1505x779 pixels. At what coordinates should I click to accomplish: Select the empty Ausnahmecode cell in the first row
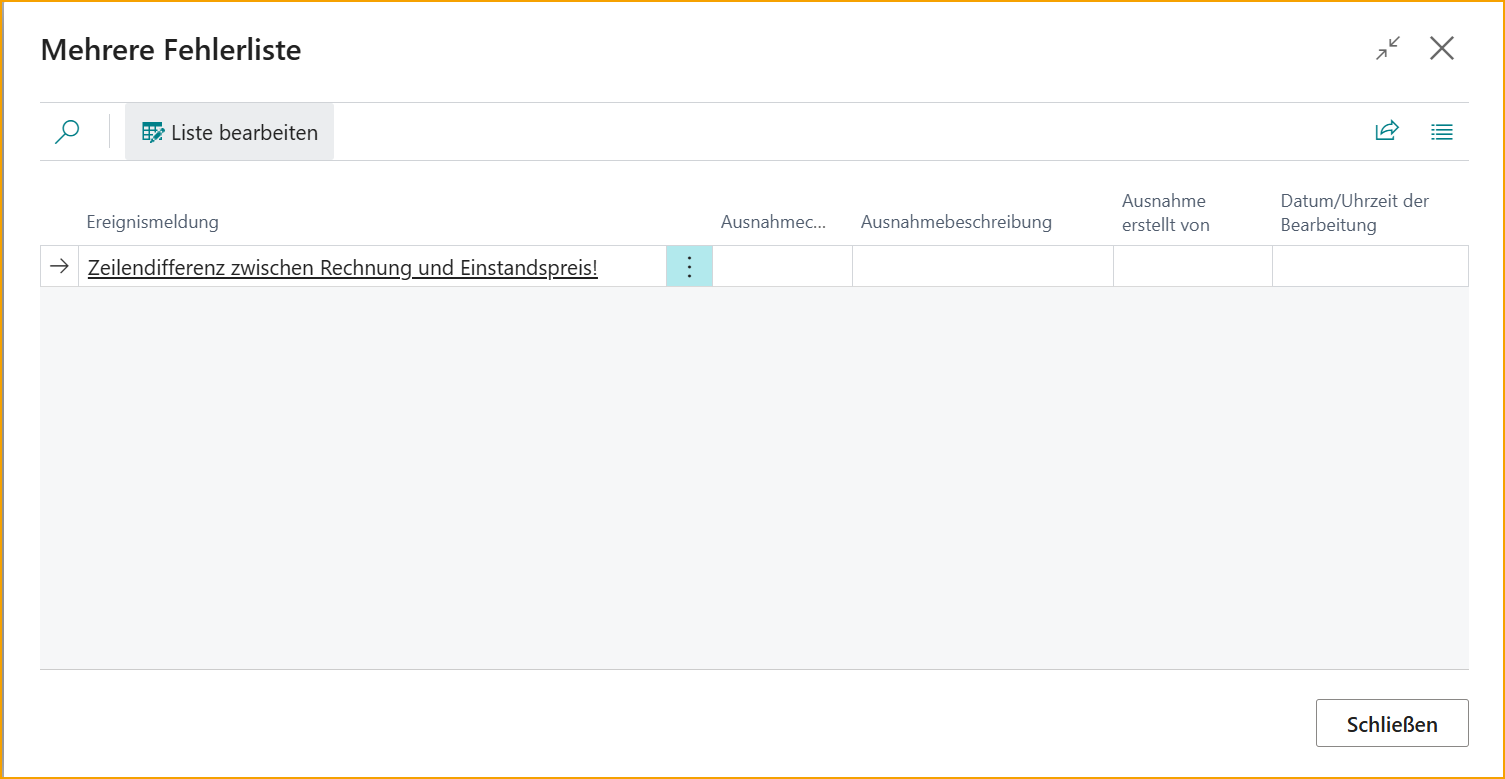(x=782, y=267)
